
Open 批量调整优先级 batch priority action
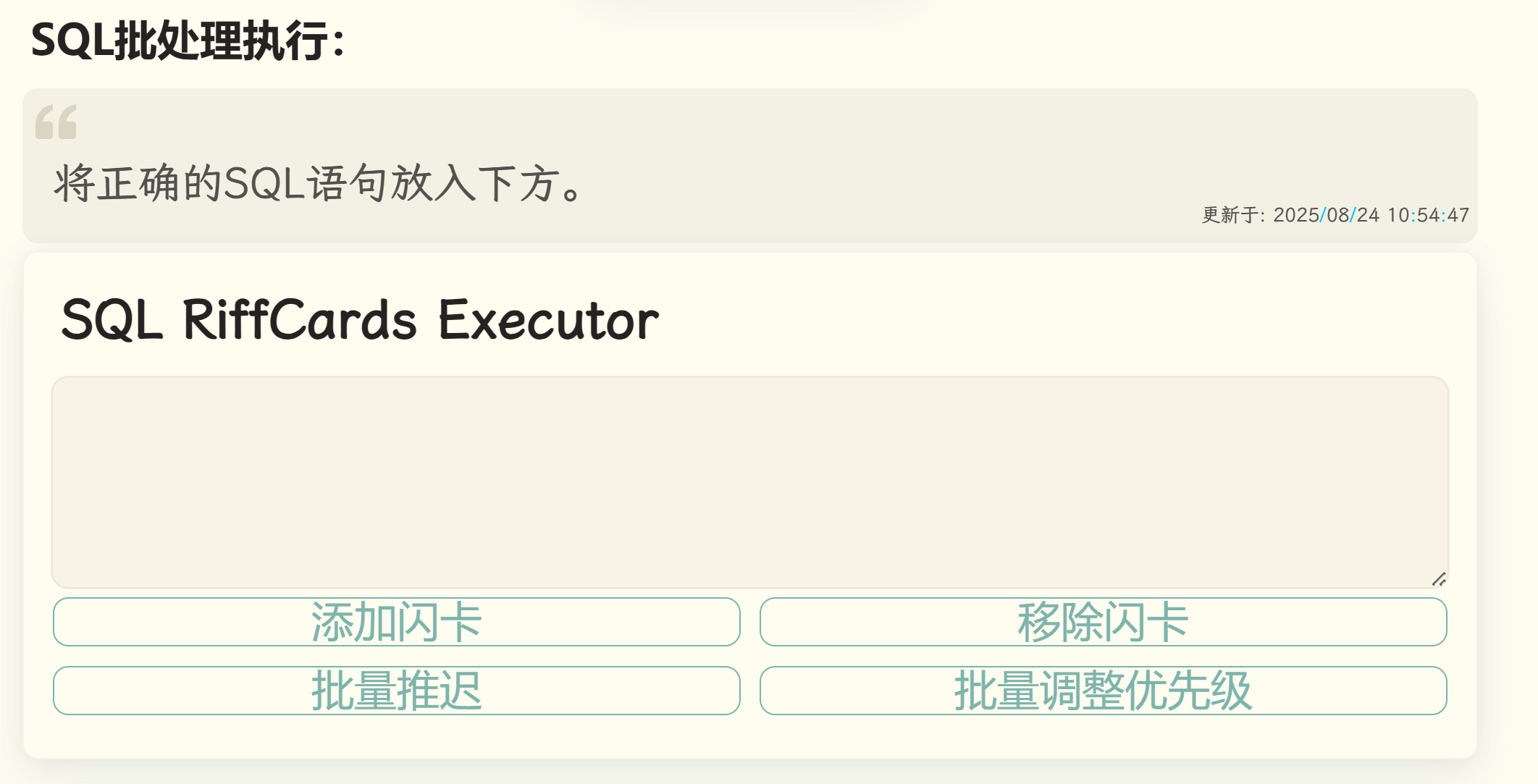1103,691
